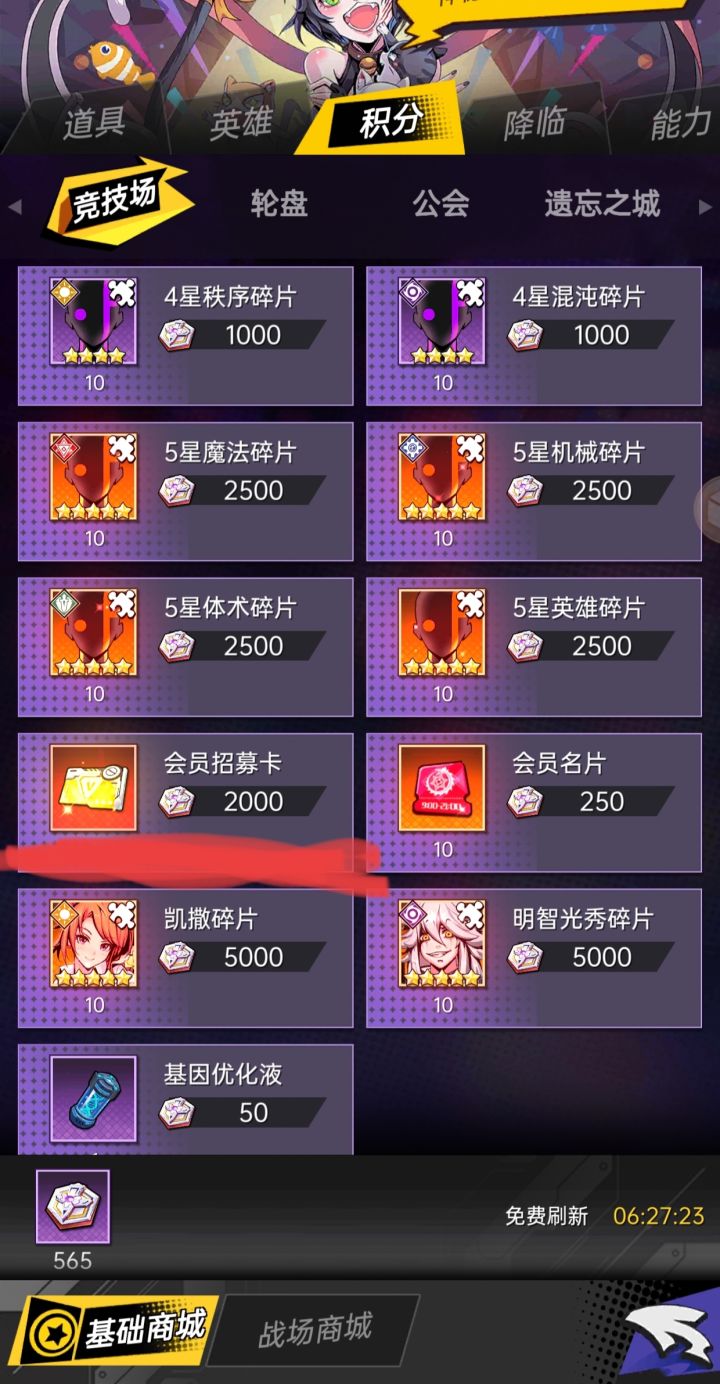720x1384 pixels.
Task: Pick the 5星机械碎片 item icon
Action: click(x=443, y=478)
